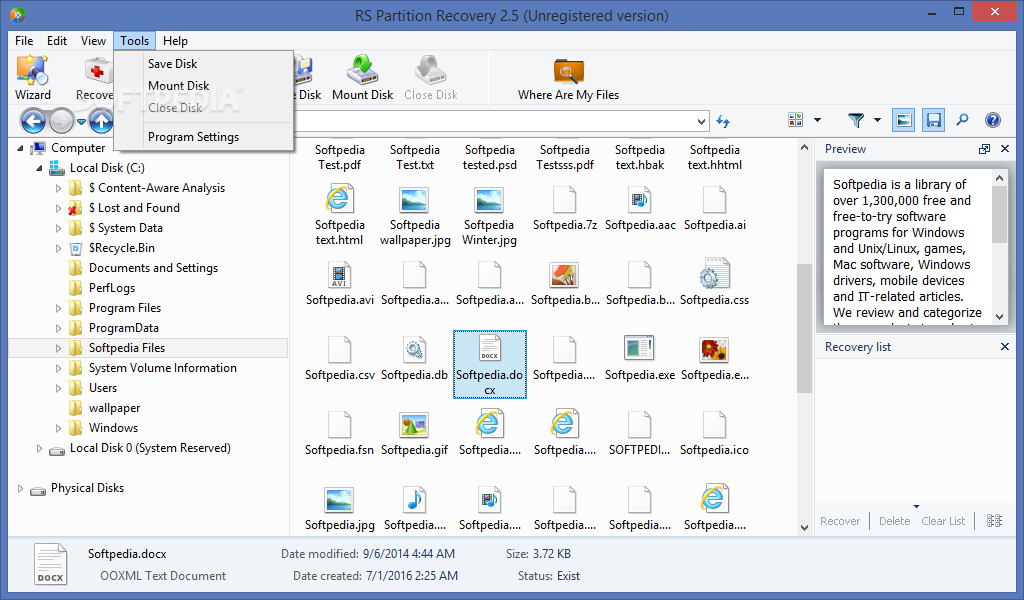Open the view mode dropdown arrow
This screenshot has height=600, width=1024.
[817, 120]
